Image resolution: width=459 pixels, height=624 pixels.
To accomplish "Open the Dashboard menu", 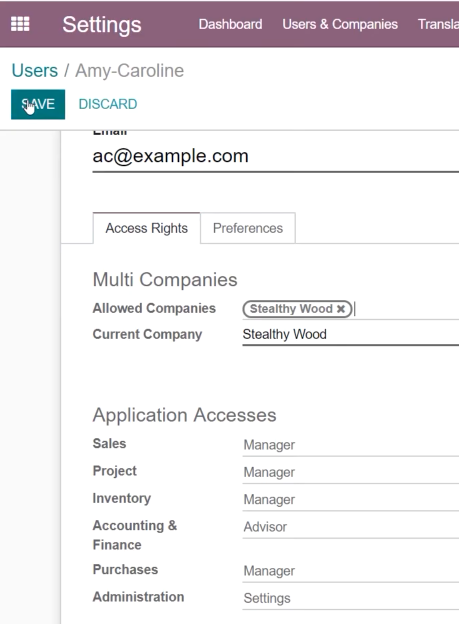I will pyautogui.click(x=230, y=24).
